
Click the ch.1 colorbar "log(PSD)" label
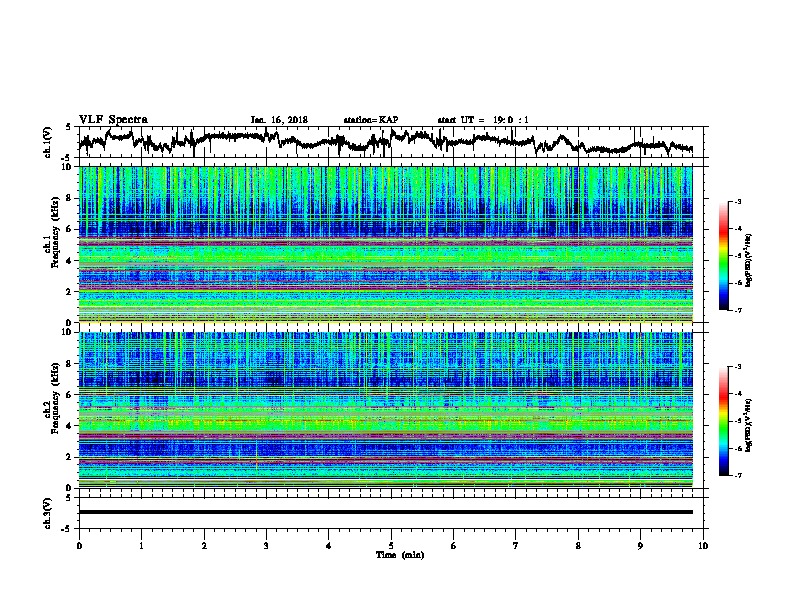pos(749,261)
